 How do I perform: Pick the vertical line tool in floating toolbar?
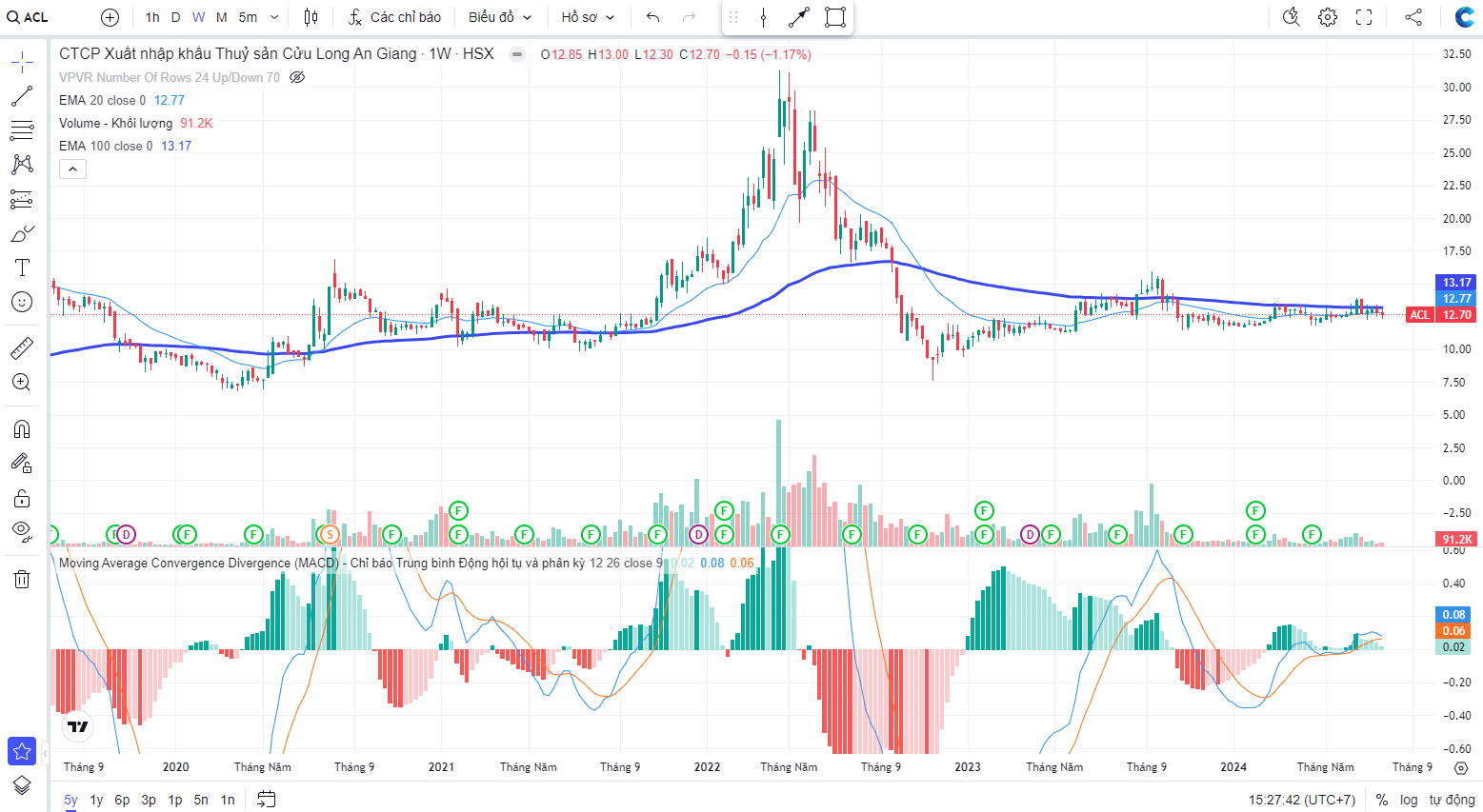click(763, 17)
